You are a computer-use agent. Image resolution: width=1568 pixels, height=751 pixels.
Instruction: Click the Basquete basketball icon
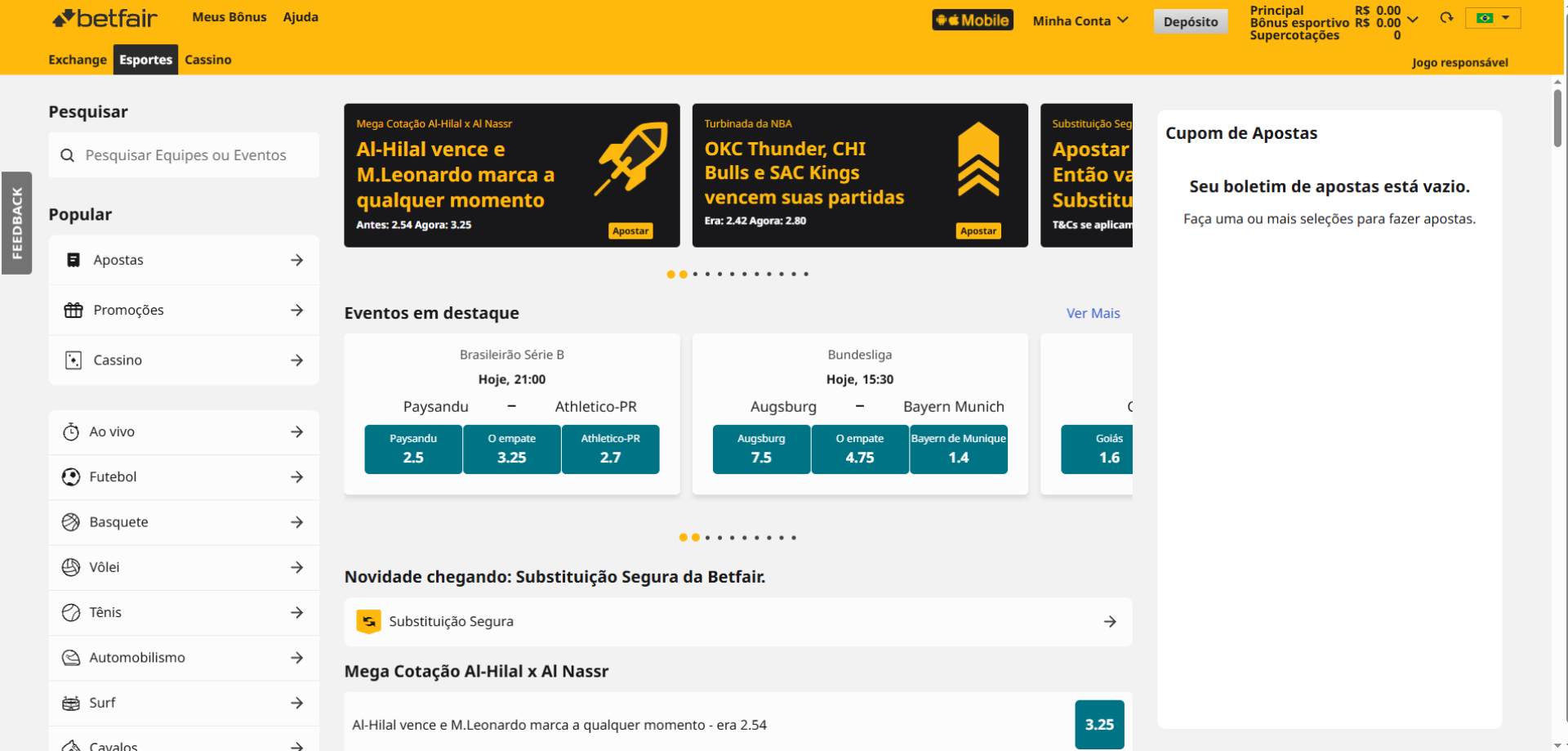click(x=71, y=522)
